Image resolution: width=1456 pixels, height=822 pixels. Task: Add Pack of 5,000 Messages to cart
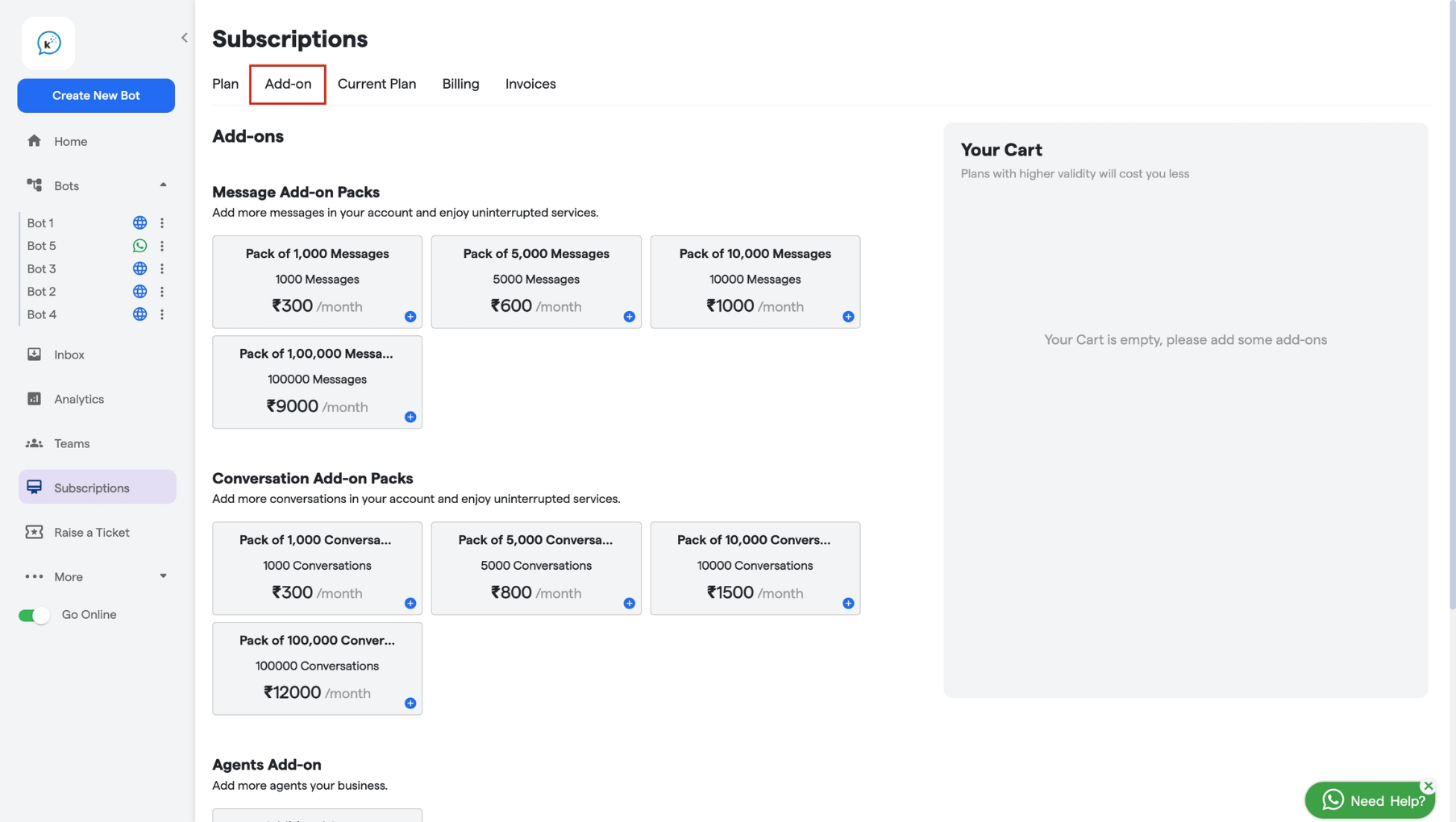tap(629, 317)
